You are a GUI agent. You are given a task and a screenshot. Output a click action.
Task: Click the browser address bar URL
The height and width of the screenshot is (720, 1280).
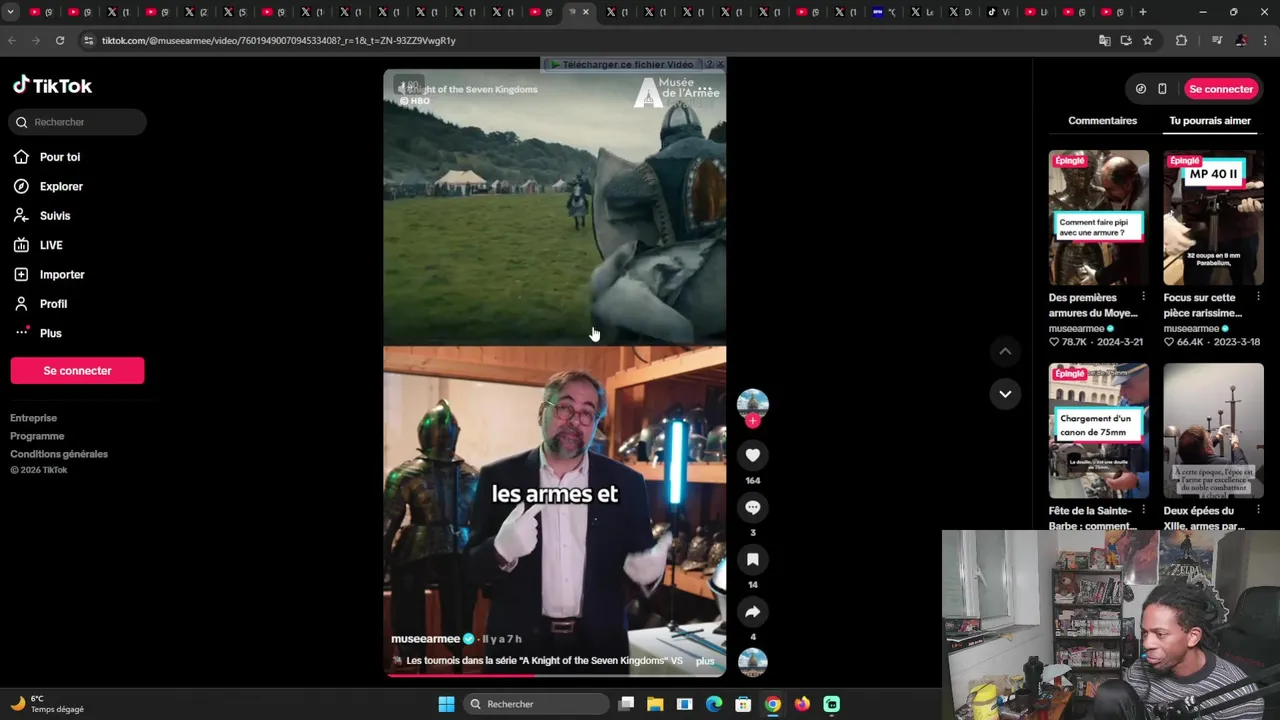point(279,40)
